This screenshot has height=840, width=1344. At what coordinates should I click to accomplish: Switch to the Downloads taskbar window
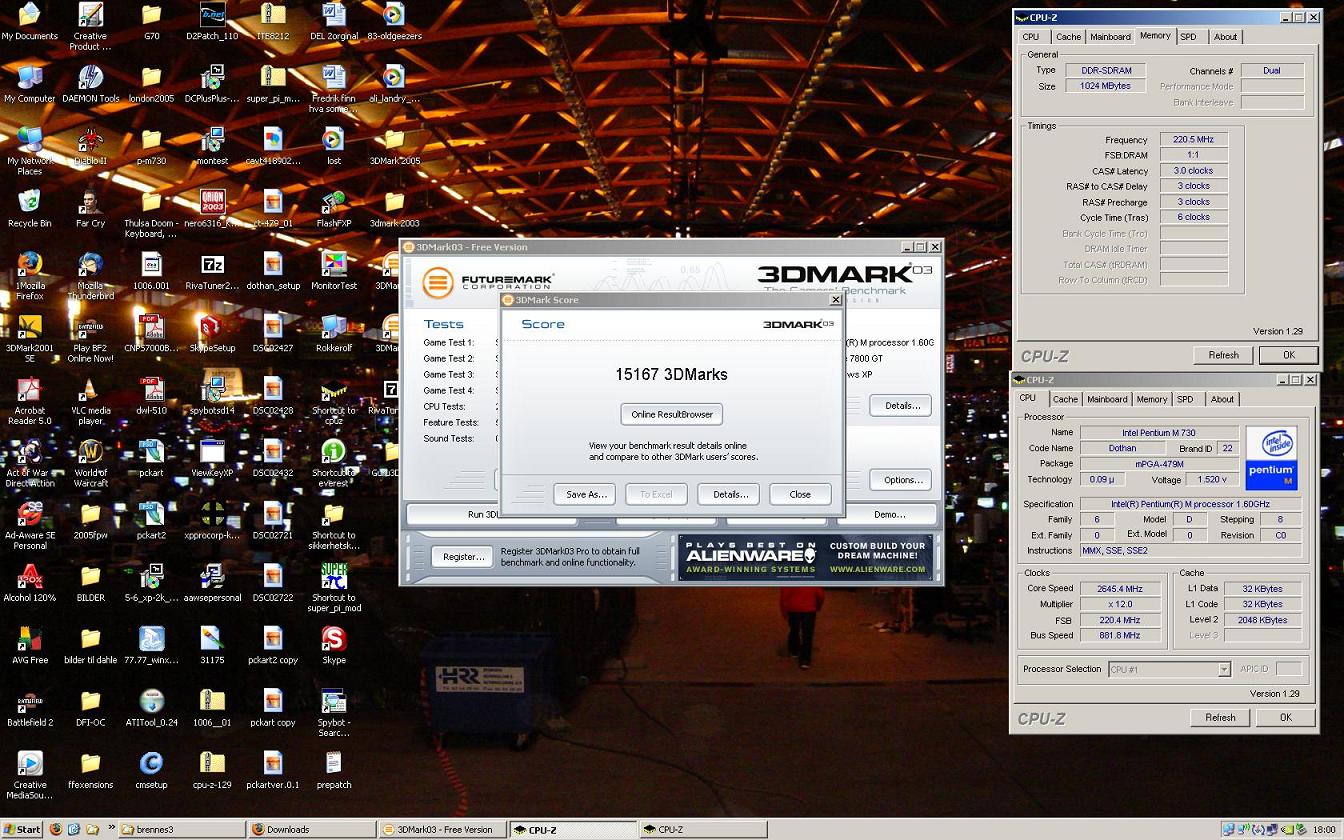311,829
